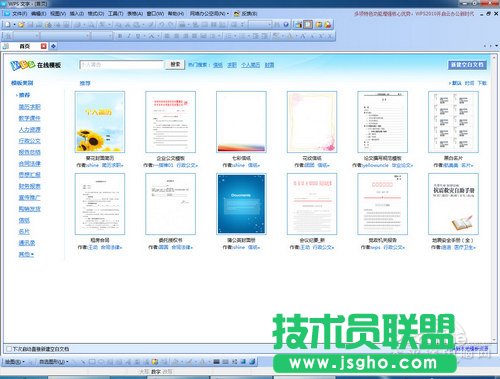
Task: Click the 3D style icon at the drawing toolbar end
Action: coord(252,362)
